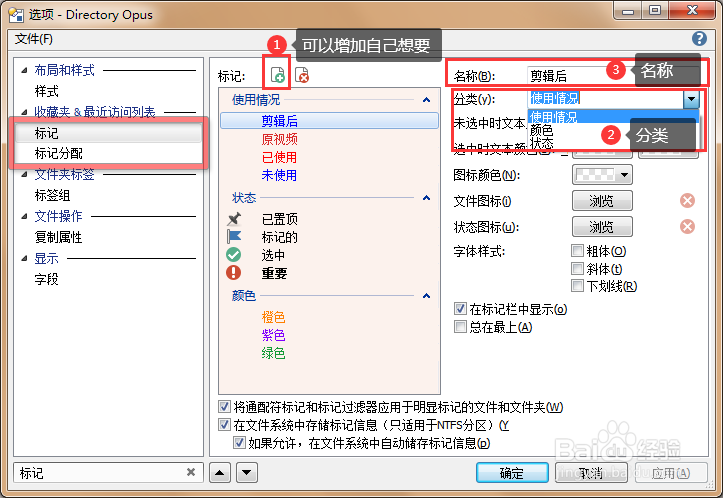Enable 粗体 bold font style

[577, 251]
